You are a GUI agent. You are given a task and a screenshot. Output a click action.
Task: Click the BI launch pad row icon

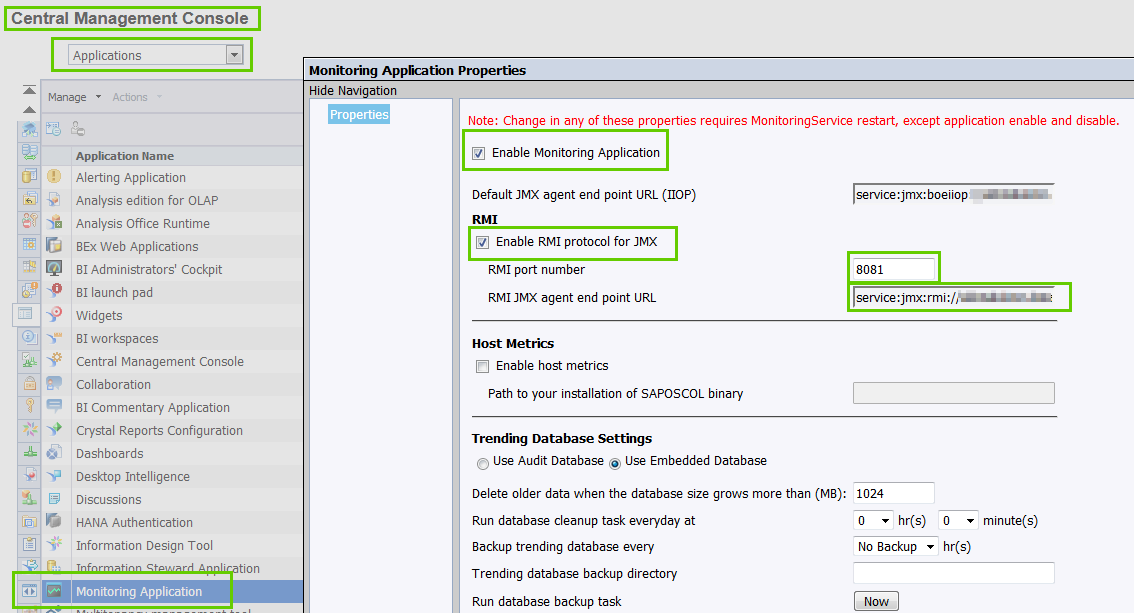pyautogui.click(x=54, y=291)
